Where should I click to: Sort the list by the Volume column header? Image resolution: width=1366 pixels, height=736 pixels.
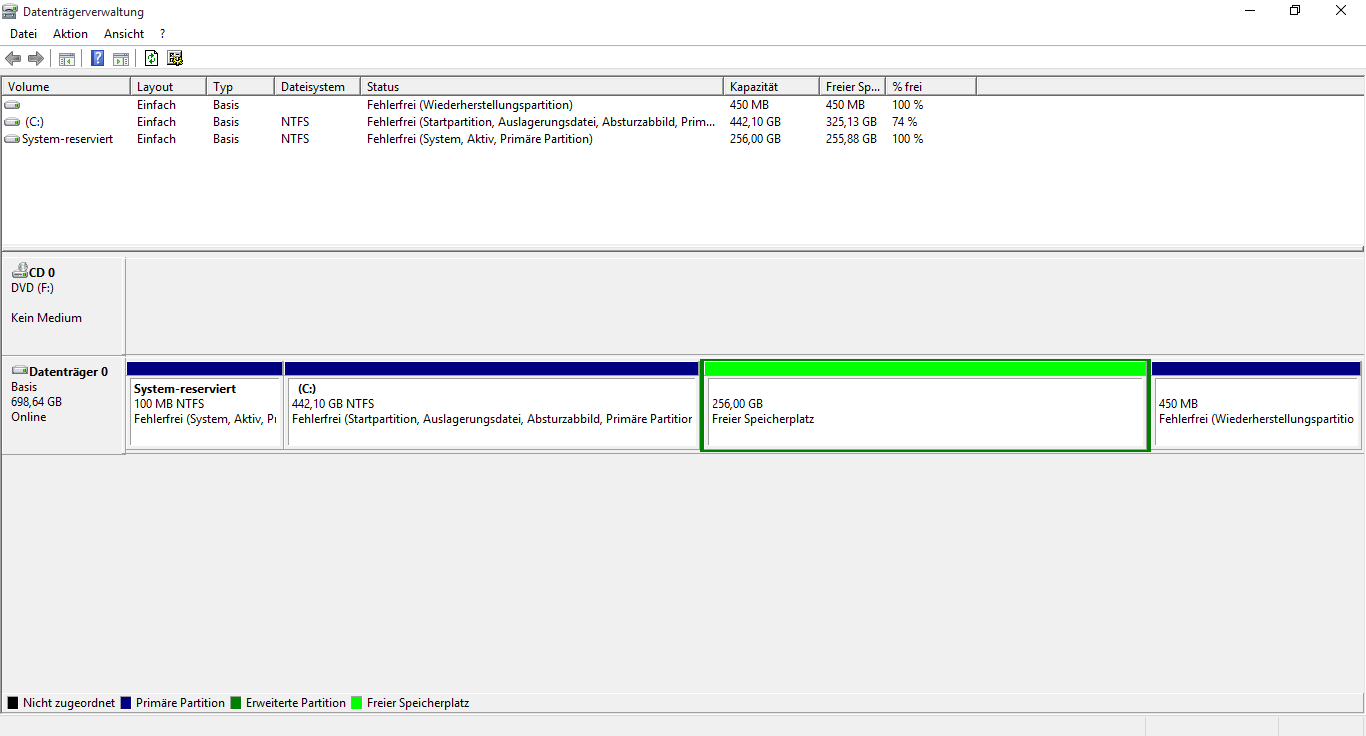(x=66, y=87)
